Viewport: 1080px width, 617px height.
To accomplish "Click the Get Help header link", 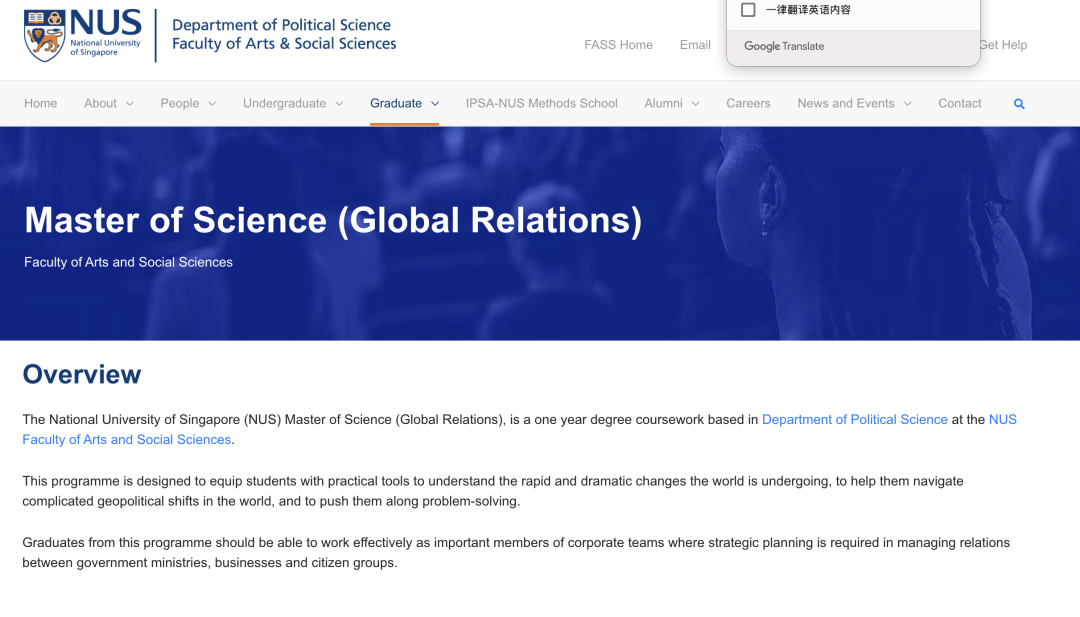I will (x=1004, y=45).
